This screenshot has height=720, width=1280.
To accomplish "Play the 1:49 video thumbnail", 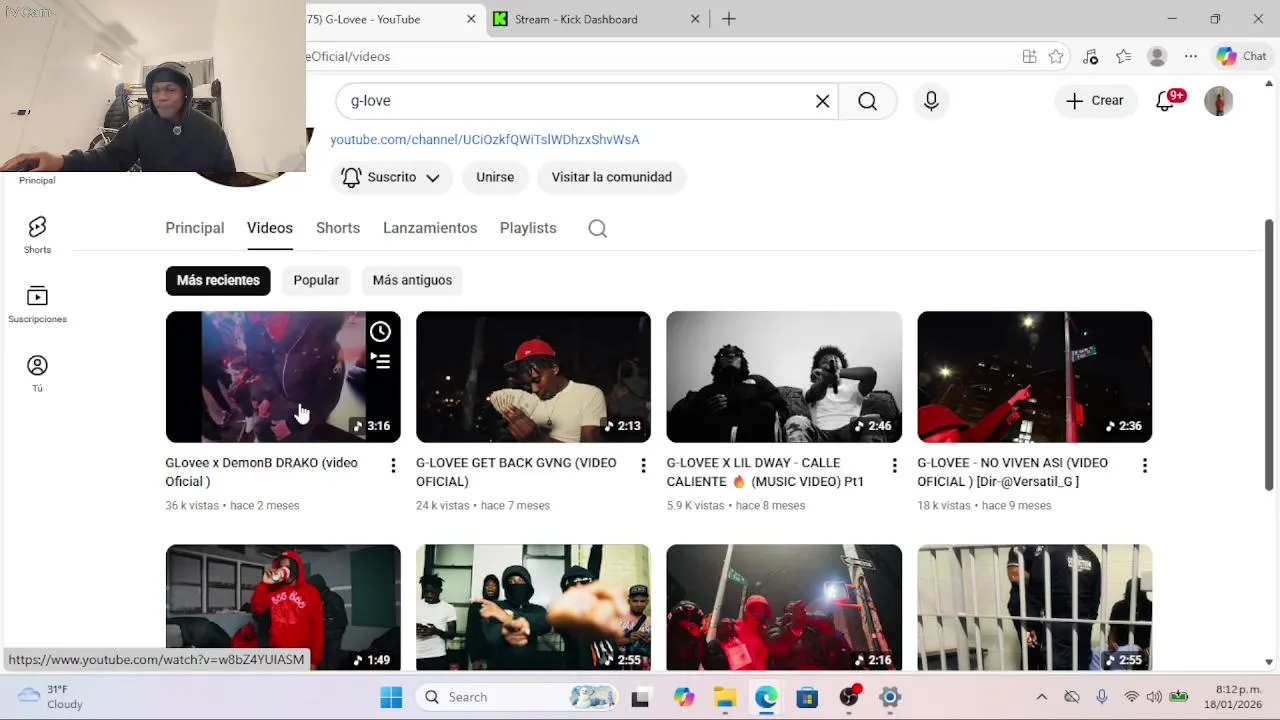I will pos(283,607).
